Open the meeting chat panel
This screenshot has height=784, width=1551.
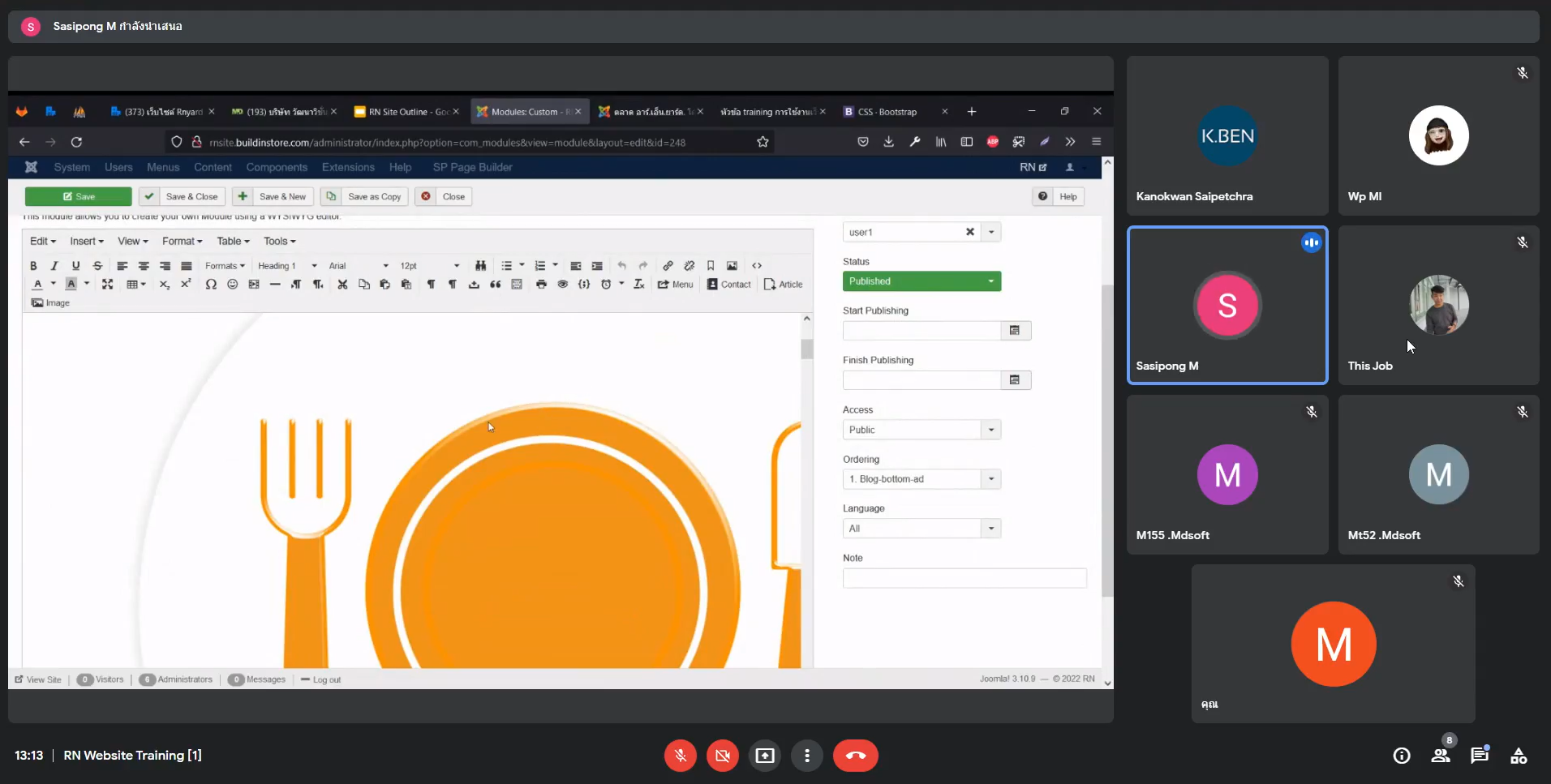click(x=1479, y=756)
